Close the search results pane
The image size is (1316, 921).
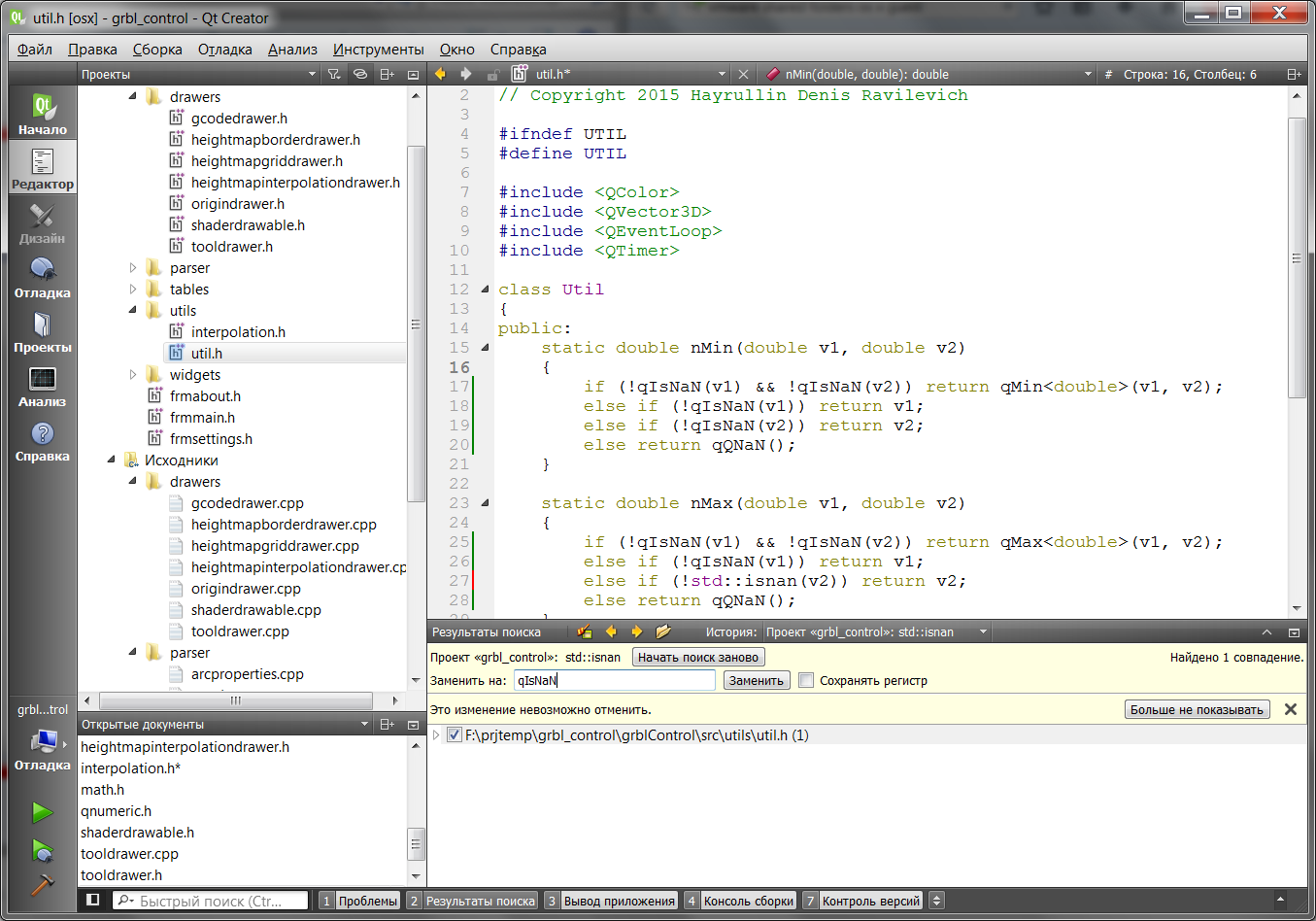tap(1294, 632)
